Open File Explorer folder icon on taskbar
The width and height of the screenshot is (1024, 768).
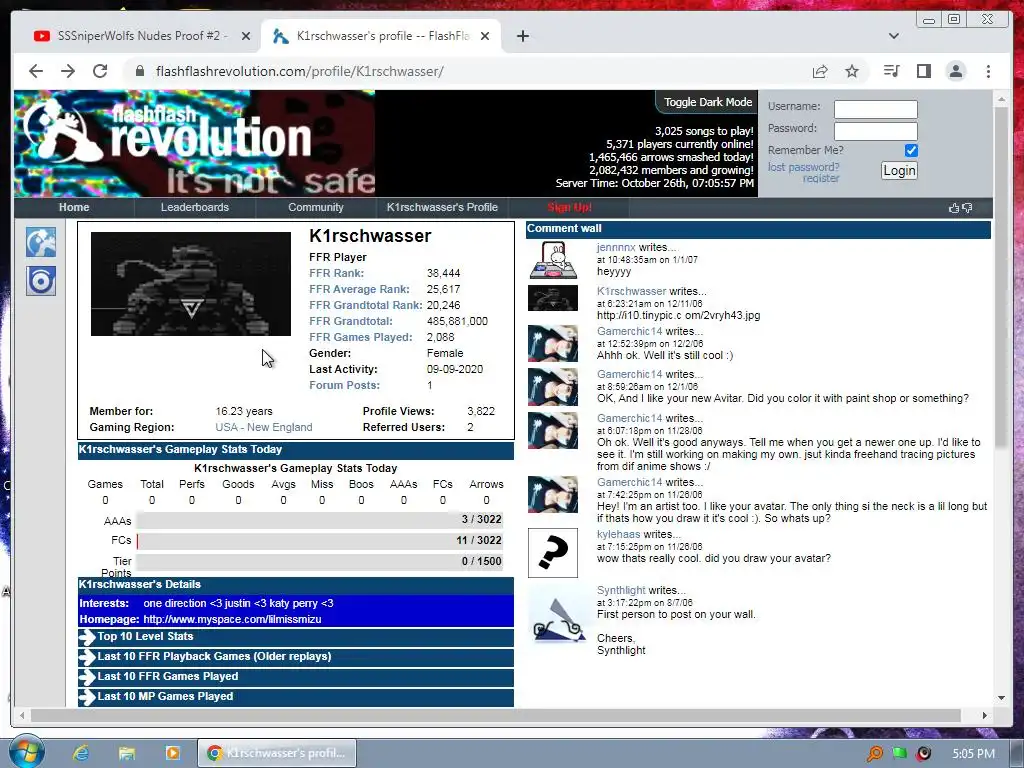pos(126,753)
